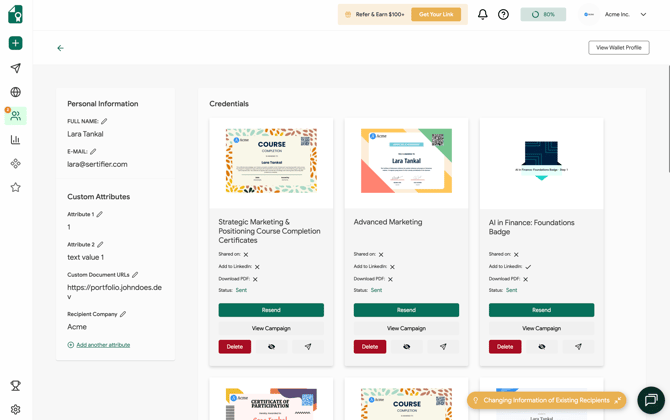View Campaign for Advanced Marketing card
This screenshot has width=670, height=420.
coord(406,328)
